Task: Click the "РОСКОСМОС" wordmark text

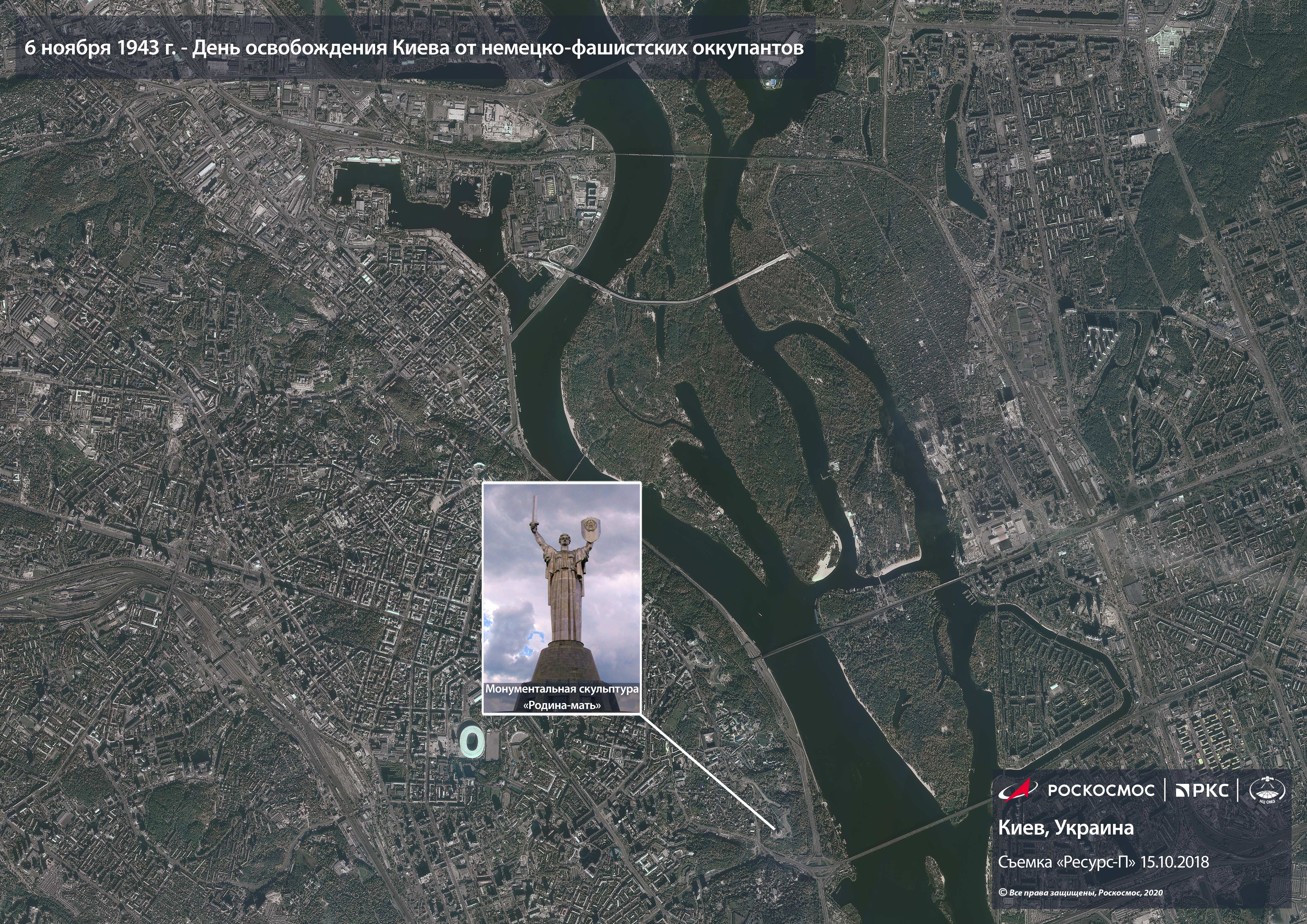Action: (1101, 790)
